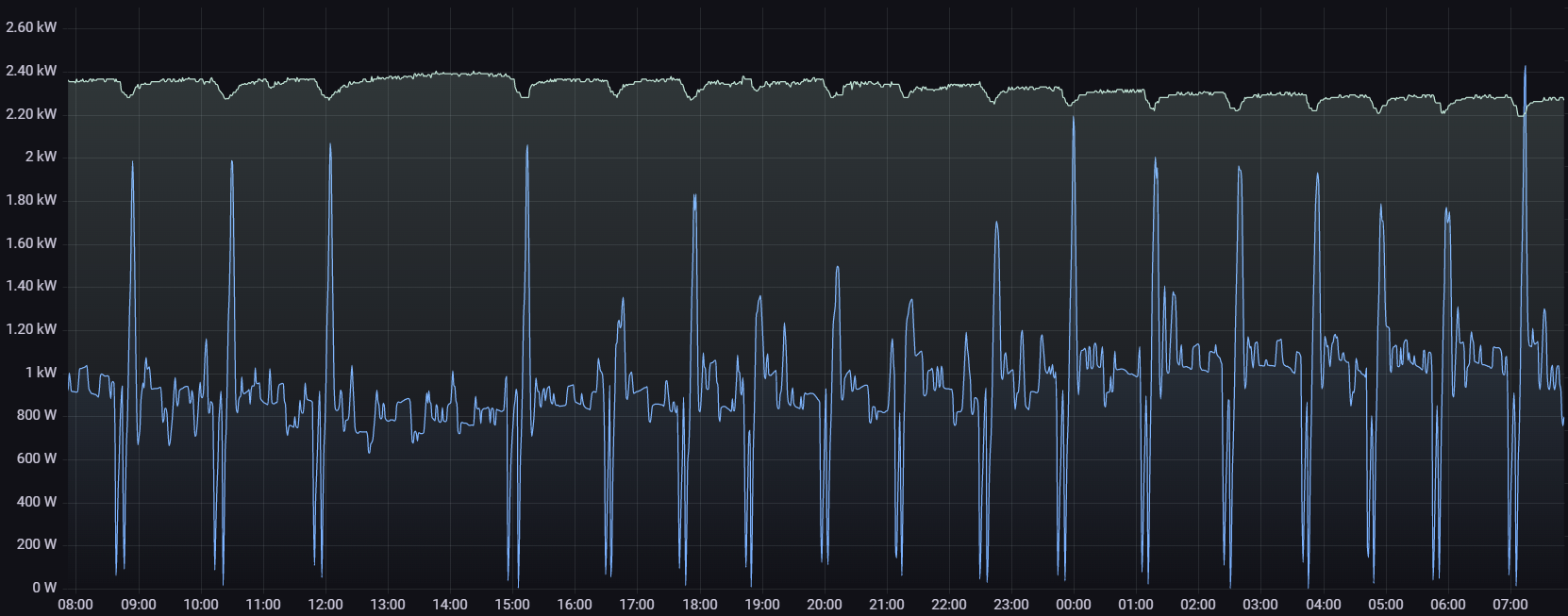Select the 10:00 time axis label
1568x616 pixels.
point(200,605)
